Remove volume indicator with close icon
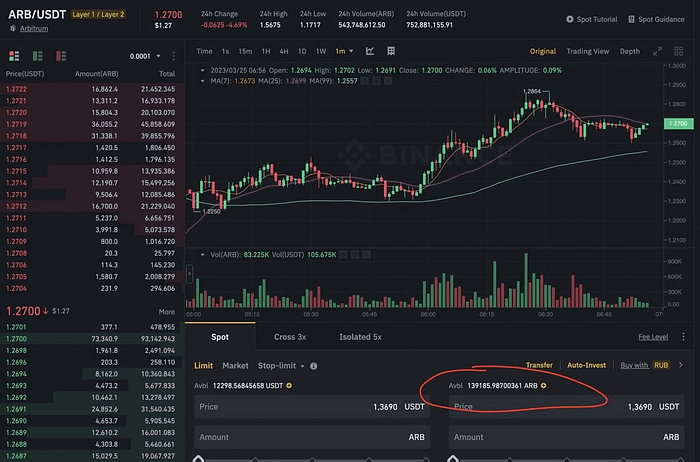The width and height of the screenshot is (700, 462). point(367,254)
